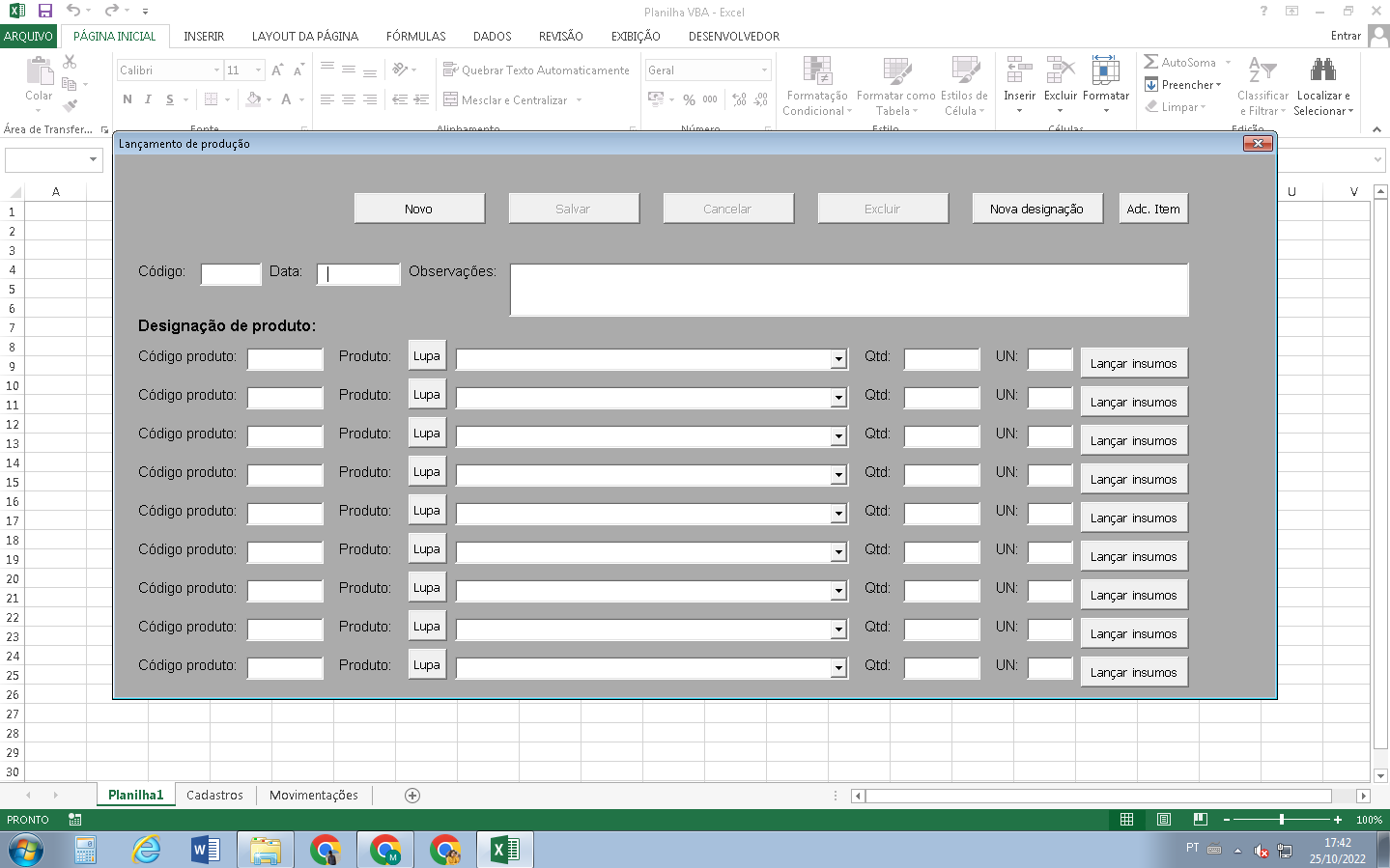Click the Undo arrow icon

tap(73, 12)
